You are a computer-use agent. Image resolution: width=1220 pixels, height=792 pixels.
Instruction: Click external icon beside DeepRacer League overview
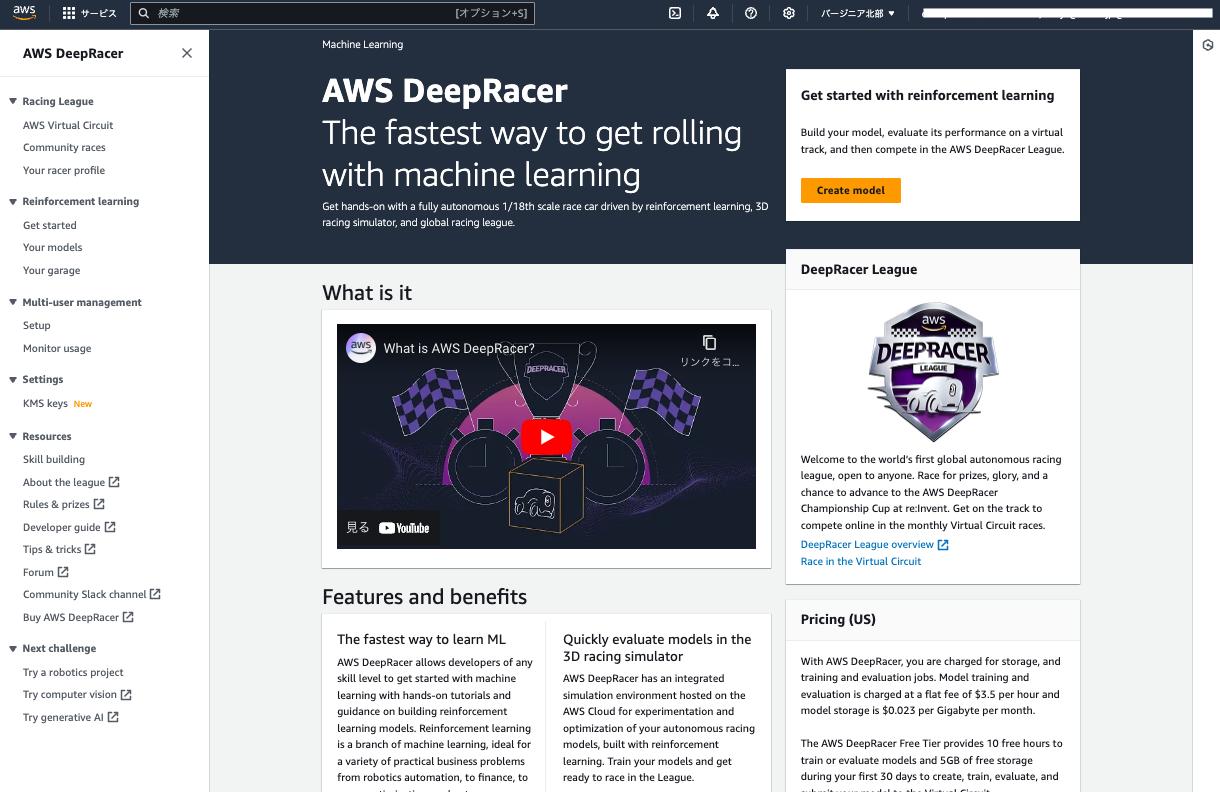point(943,545)
